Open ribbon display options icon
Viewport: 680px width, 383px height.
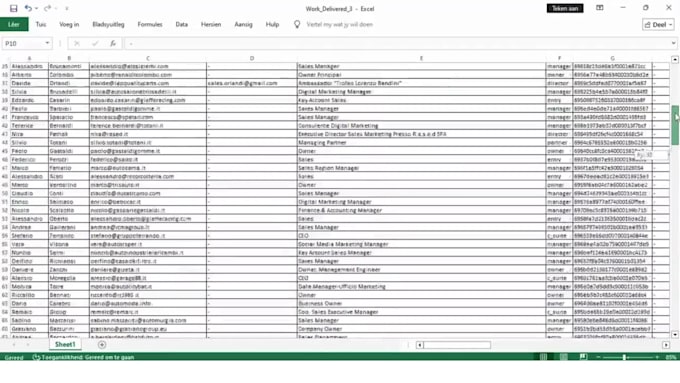pyautogui.click(x=600, y=8)
